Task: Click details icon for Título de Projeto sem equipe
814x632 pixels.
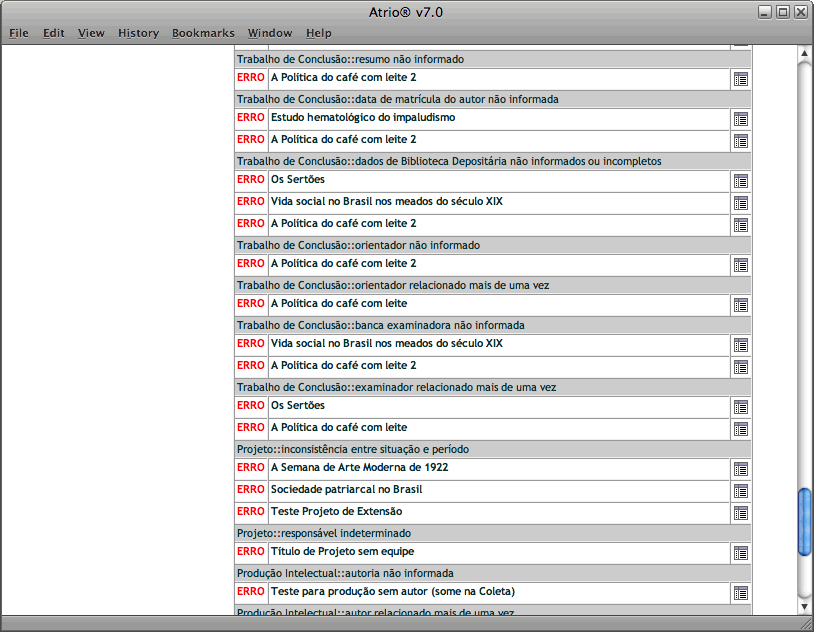Action: tap(740, 553)
